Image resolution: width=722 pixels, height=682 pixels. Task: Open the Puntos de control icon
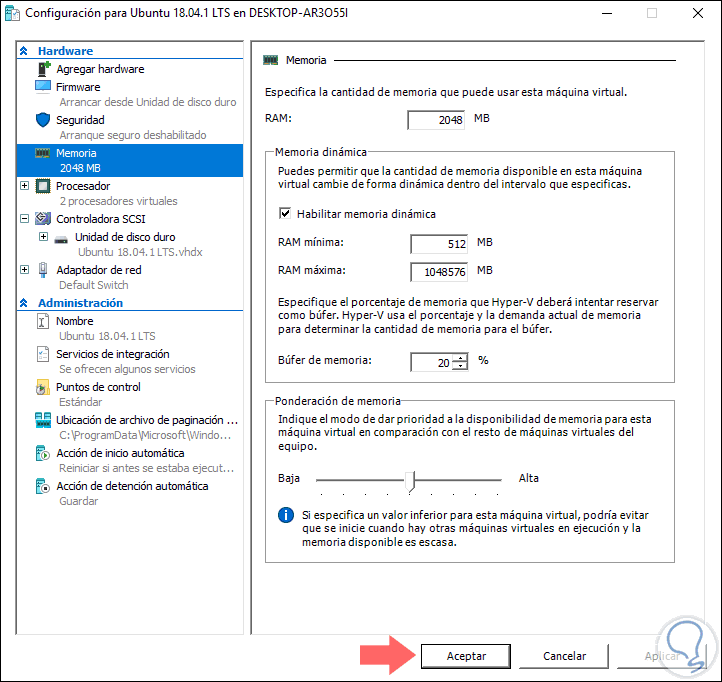coord(42,387)
